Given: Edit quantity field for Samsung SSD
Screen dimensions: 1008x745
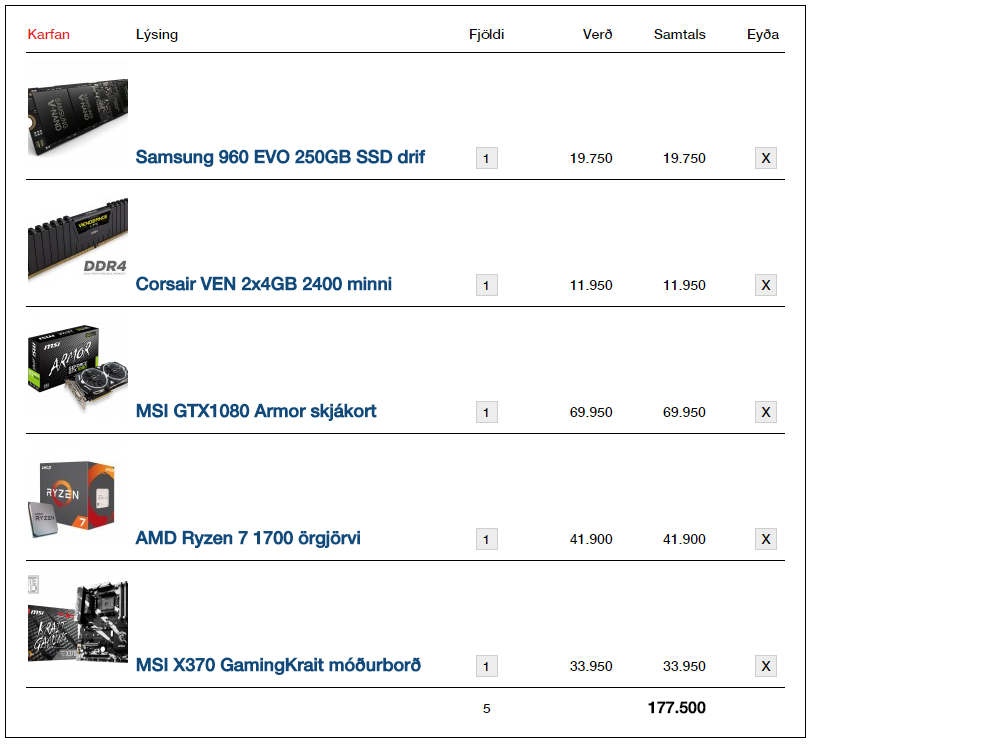Looking at the screenshot, I should tap(487, 158).
